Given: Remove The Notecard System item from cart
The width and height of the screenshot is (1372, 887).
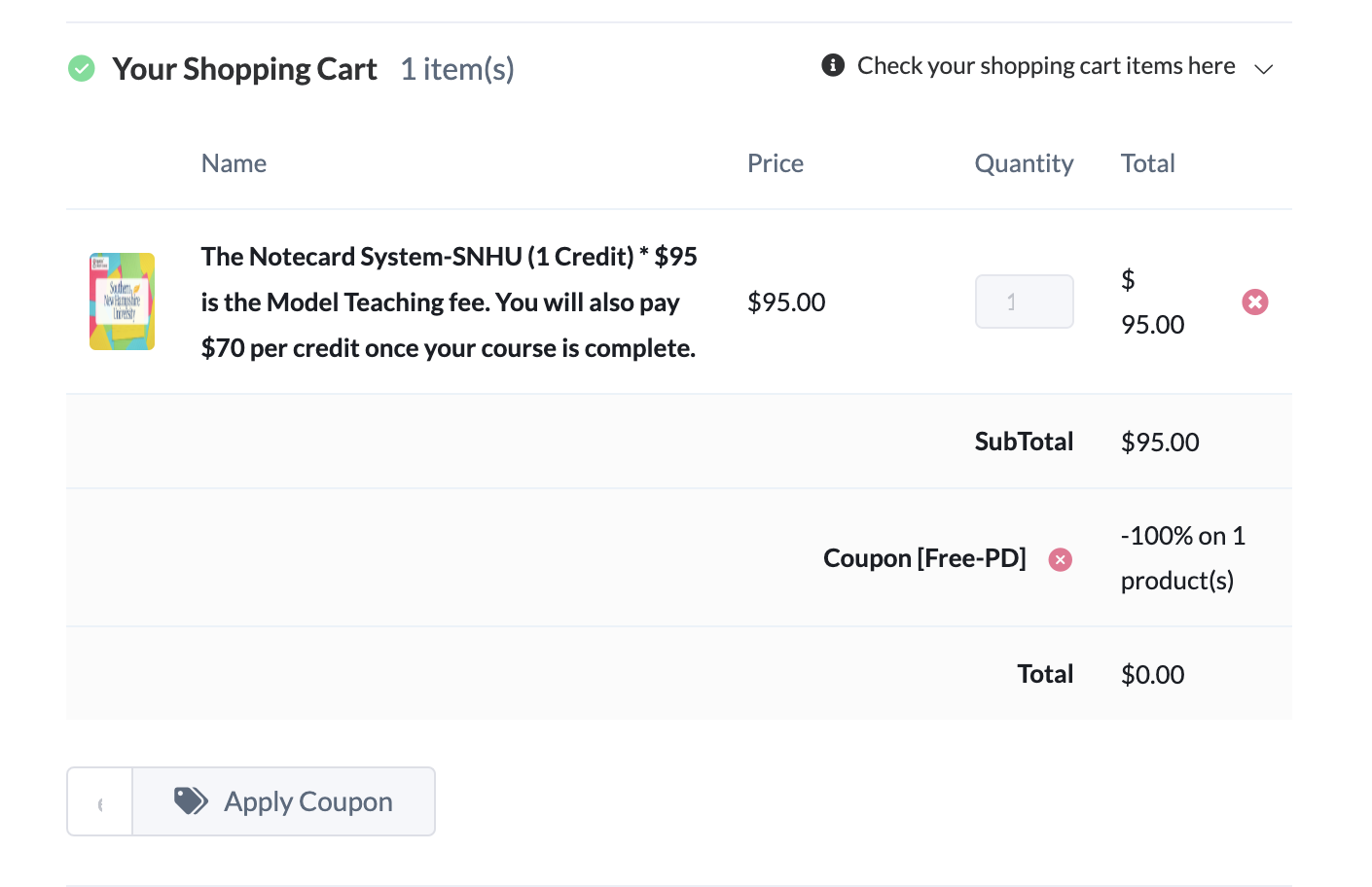Looking at the screenshot, I should click(x=1255, y=302).
